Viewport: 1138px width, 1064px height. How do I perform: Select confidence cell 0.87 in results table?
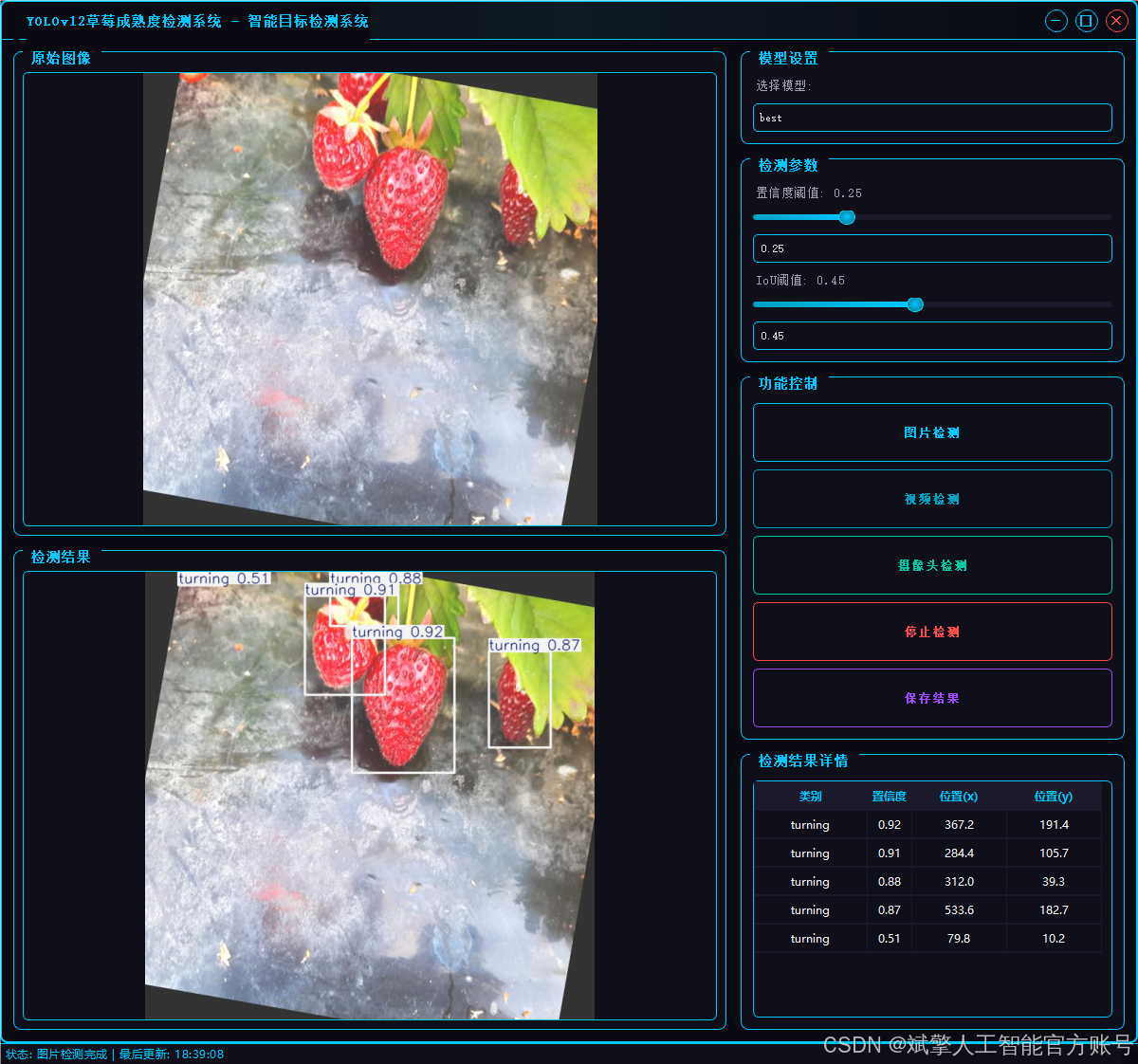point(890,910)
